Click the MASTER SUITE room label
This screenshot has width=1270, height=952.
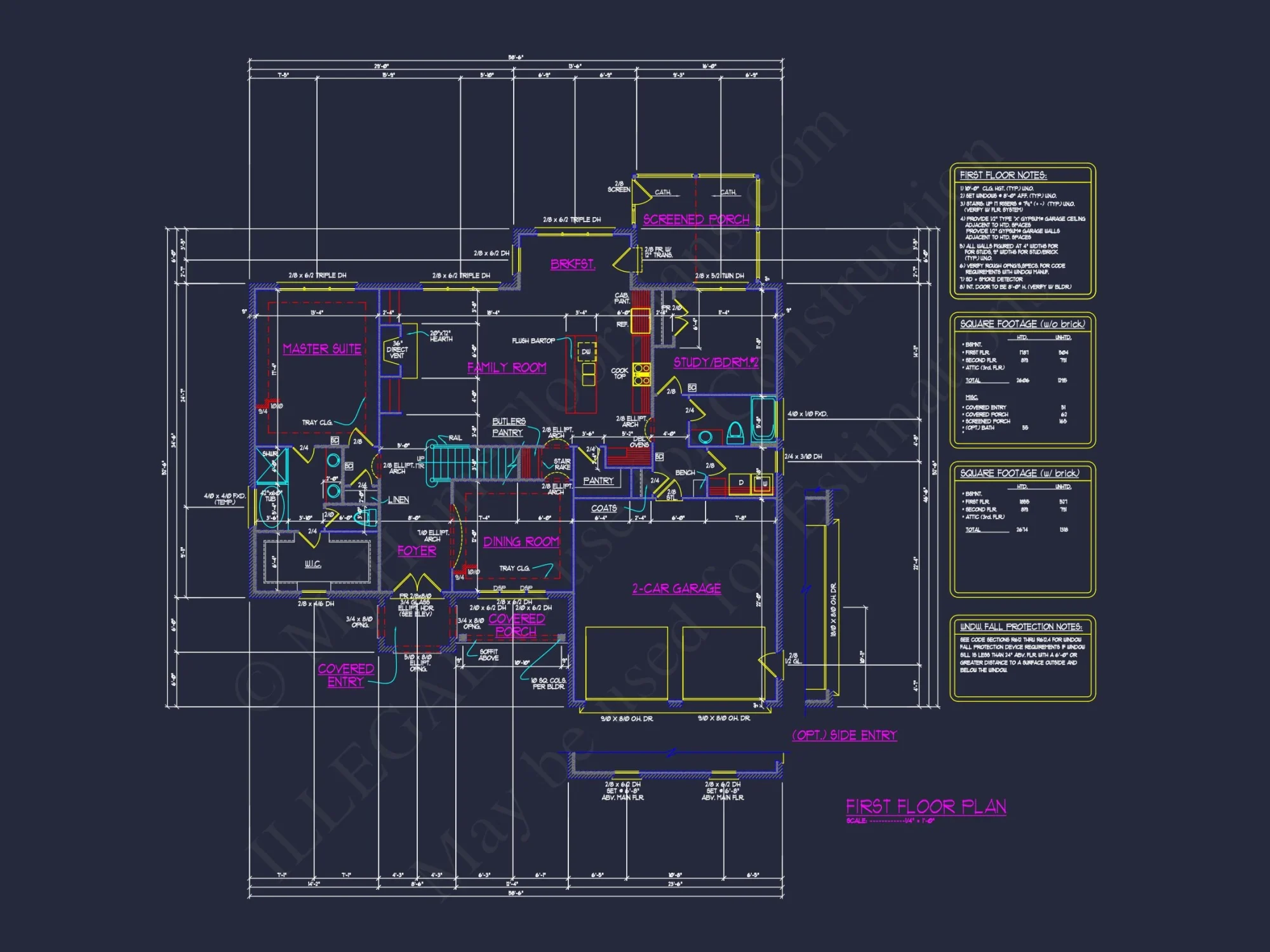(322, 349)
